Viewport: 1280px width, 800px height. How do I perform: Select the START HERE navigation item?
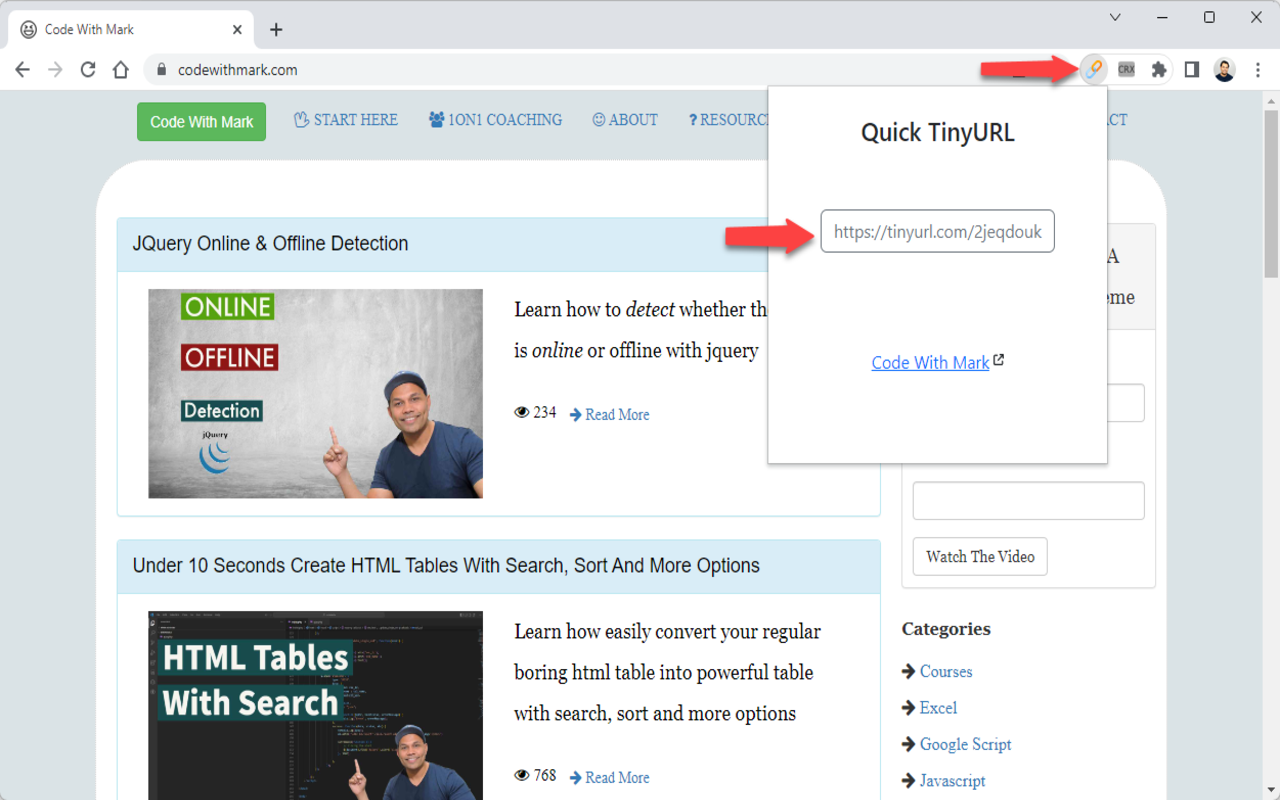(x=345, y=119)
